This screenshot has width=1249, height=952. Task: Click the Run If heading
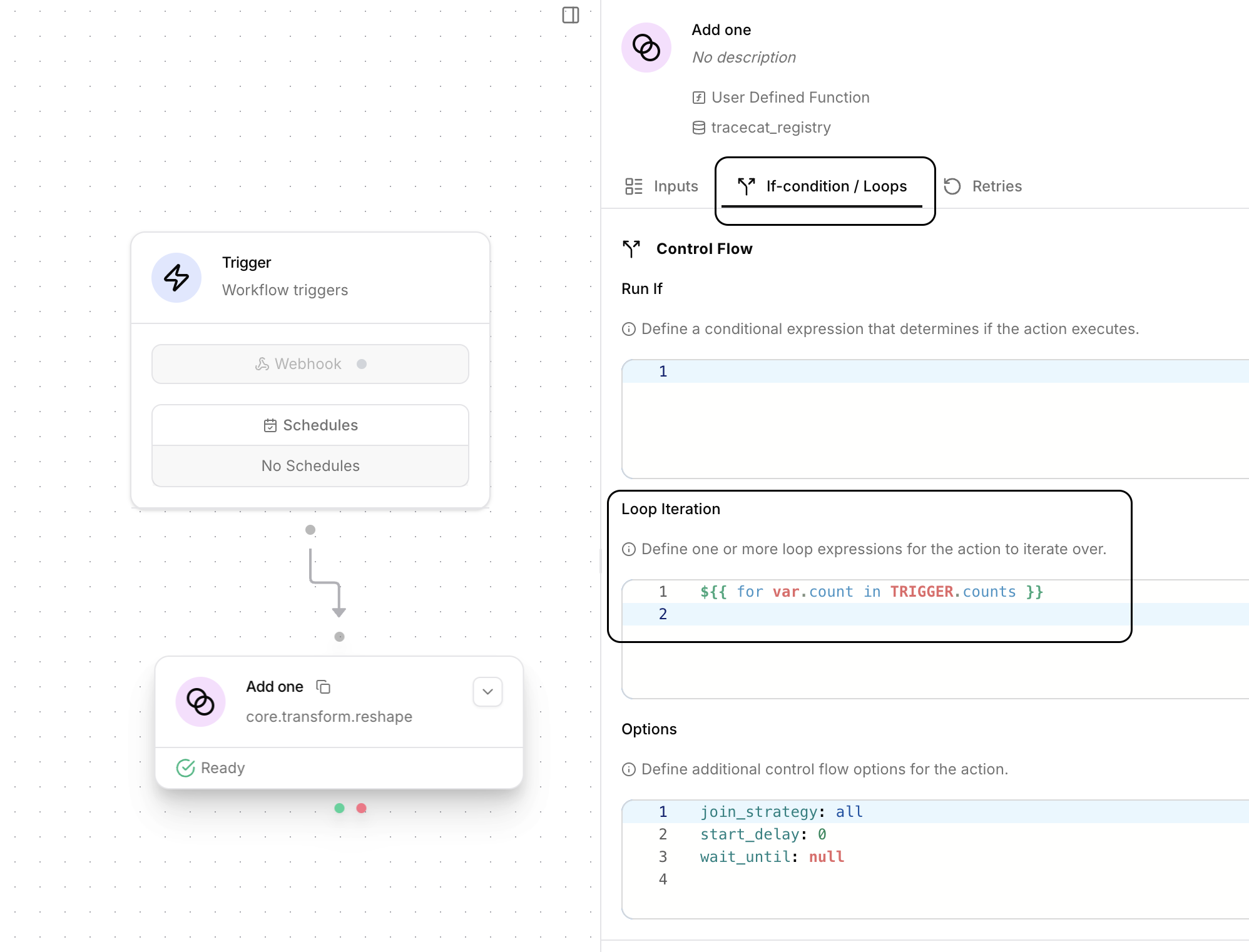click(x=642, y=289)
